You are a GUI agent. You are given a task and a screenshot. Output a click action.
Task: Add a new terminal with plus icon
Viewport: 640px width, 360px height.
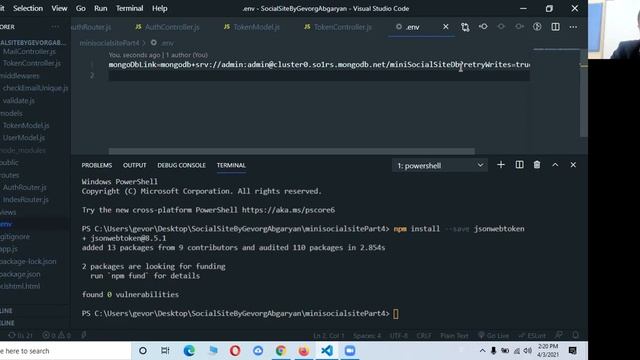tap(501, 165)
